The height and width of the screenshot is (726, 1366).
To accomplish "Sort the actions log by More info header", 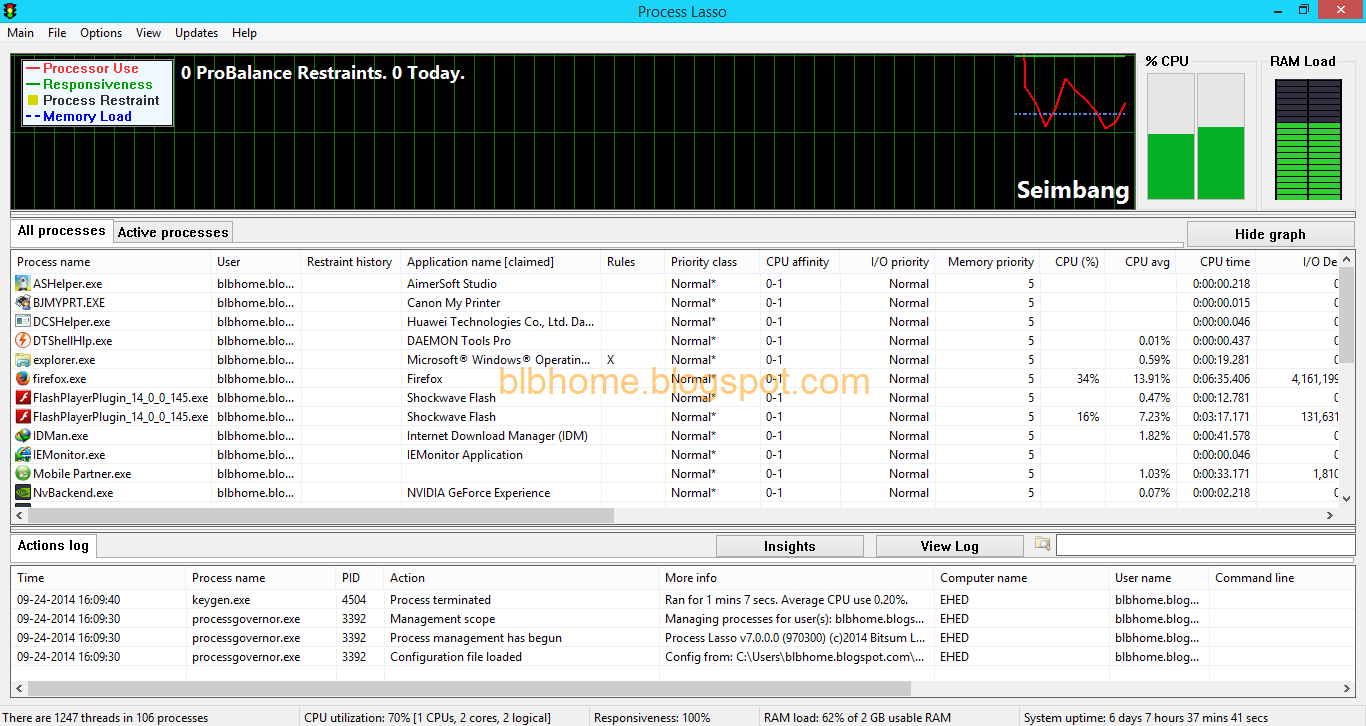I will tap(797, 578).
